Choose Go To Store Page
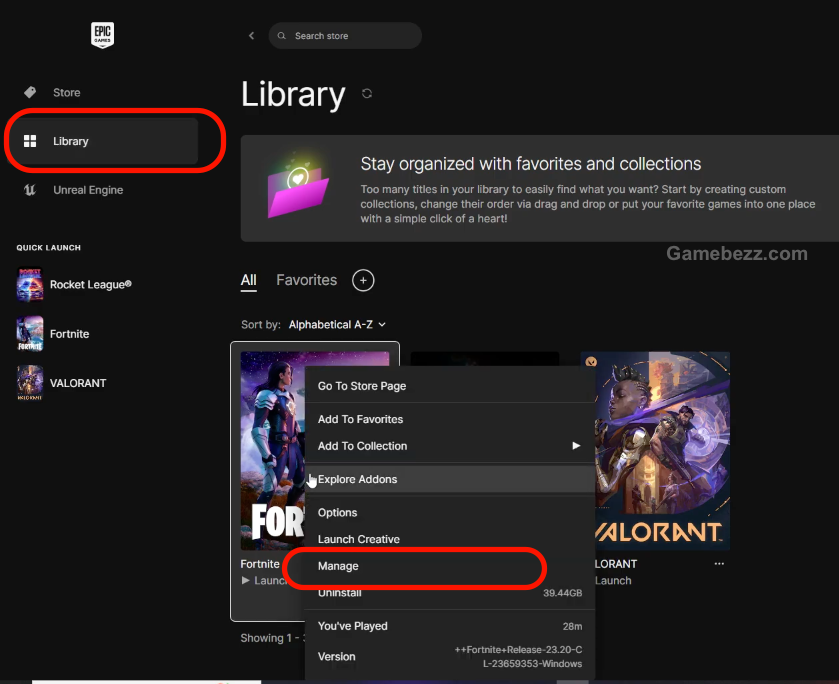 [x=450, y=386]
